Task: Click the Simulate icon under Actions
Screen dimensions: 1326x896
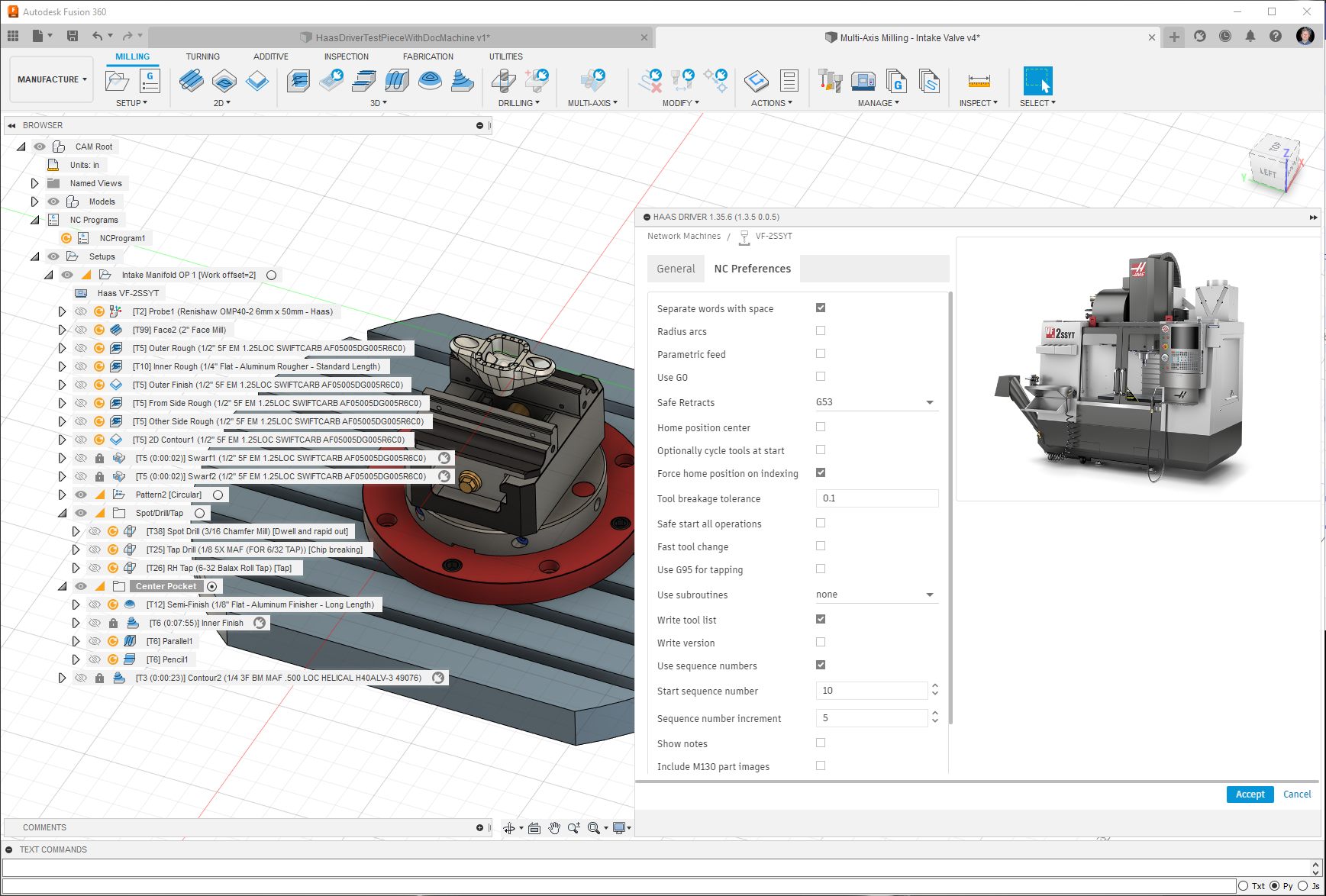Action: click(x=756, y=80)
